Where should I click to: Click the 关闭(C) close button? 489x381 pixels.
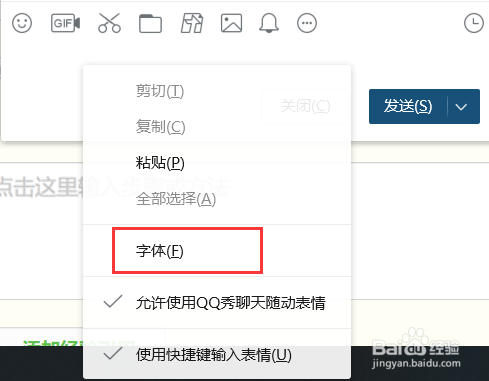pyautogui.click(x=305, y=106)
